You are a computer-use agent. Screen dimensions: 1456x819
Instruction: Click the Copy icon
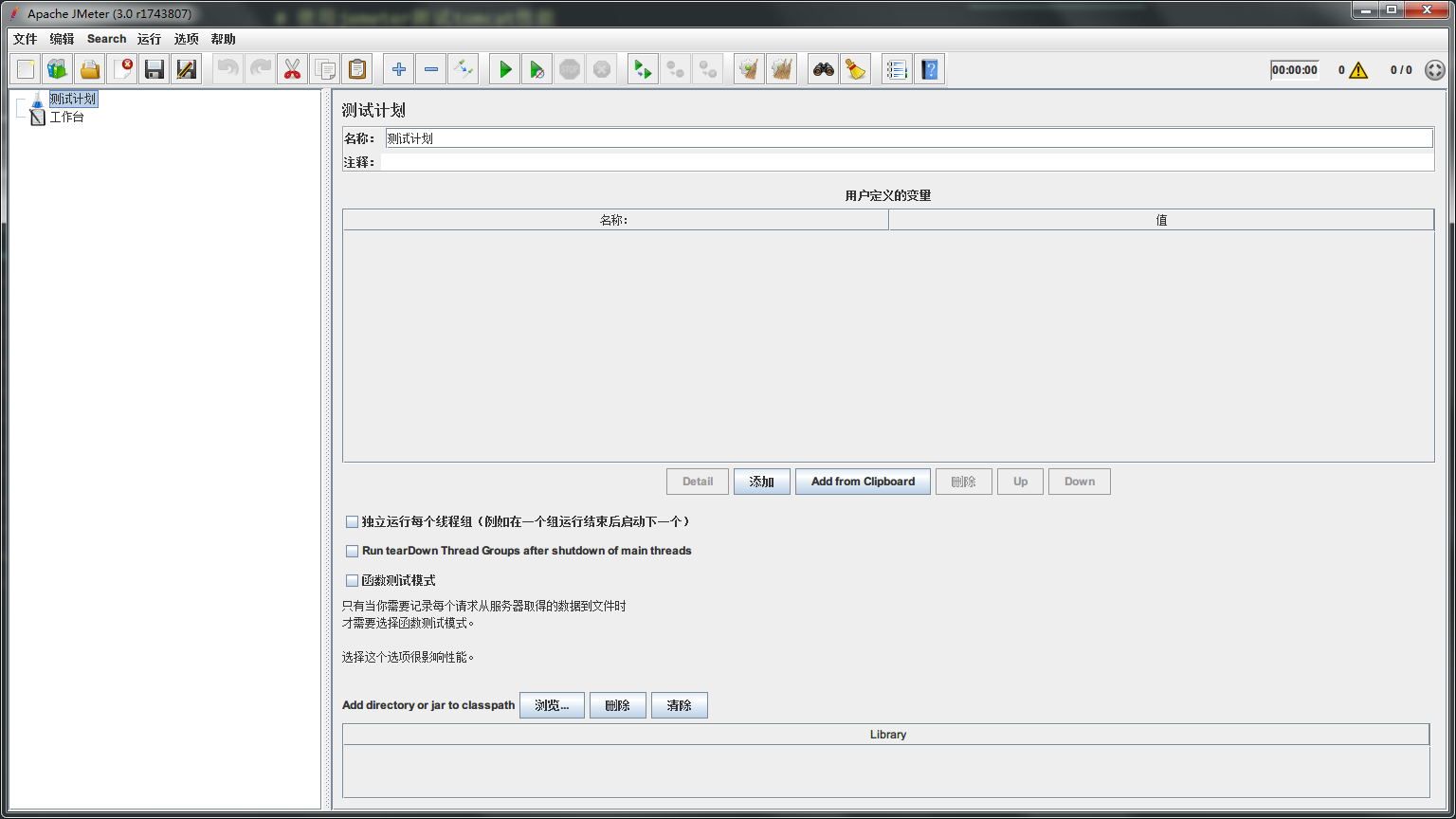point(324,69)
